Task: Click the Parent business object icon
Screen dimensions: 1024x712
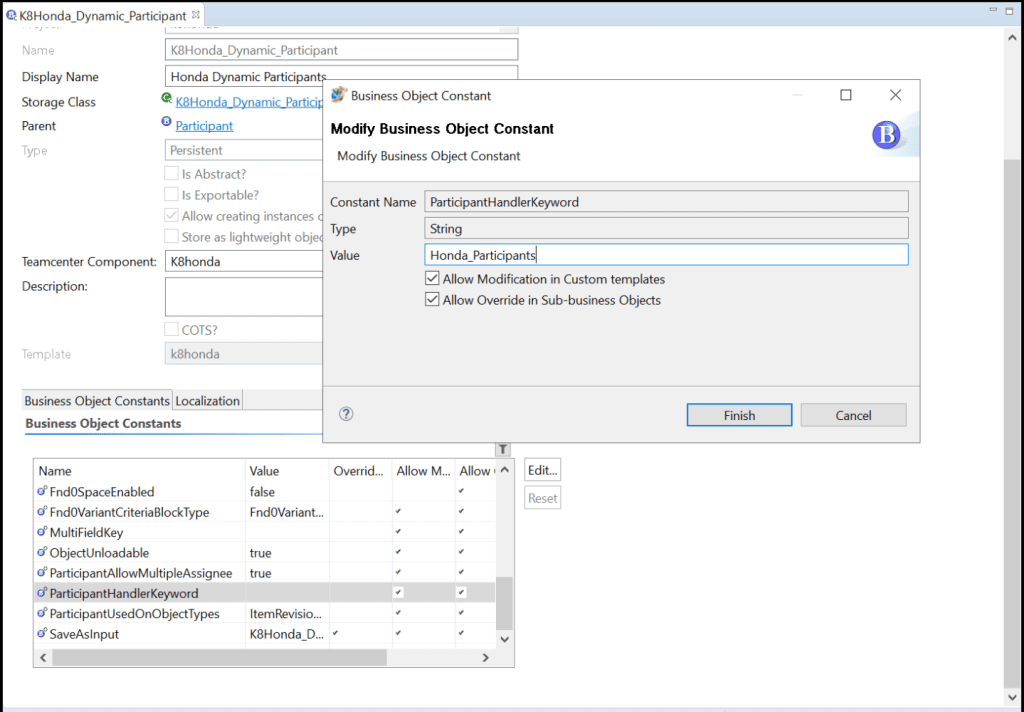Action: point(166,123)
